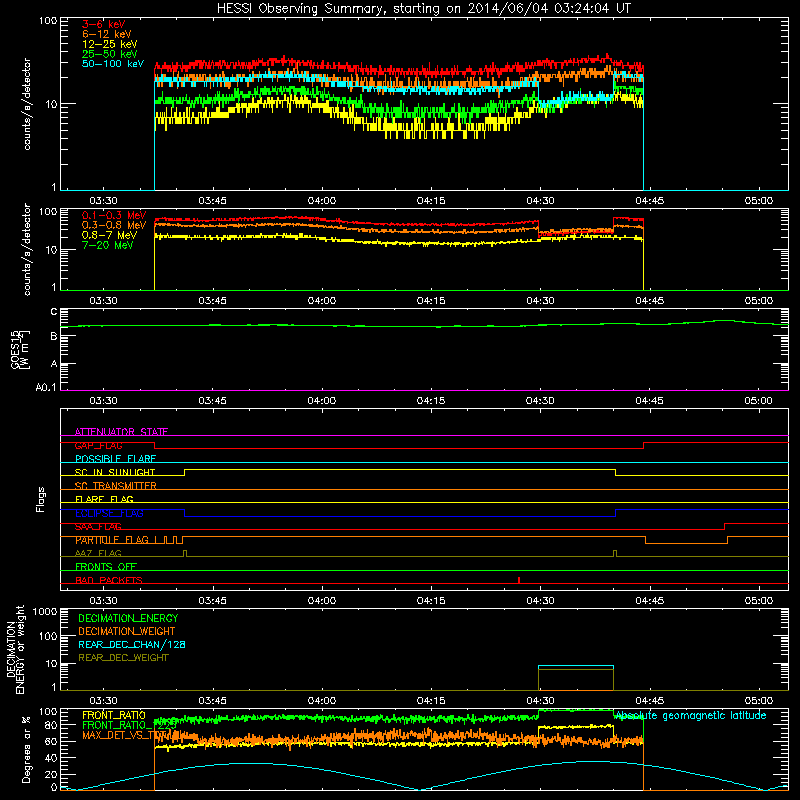Click the REAR_DEC_WEIGHT legend label
This screenshot has width=800, height=800.
click(x=123, y=658)
